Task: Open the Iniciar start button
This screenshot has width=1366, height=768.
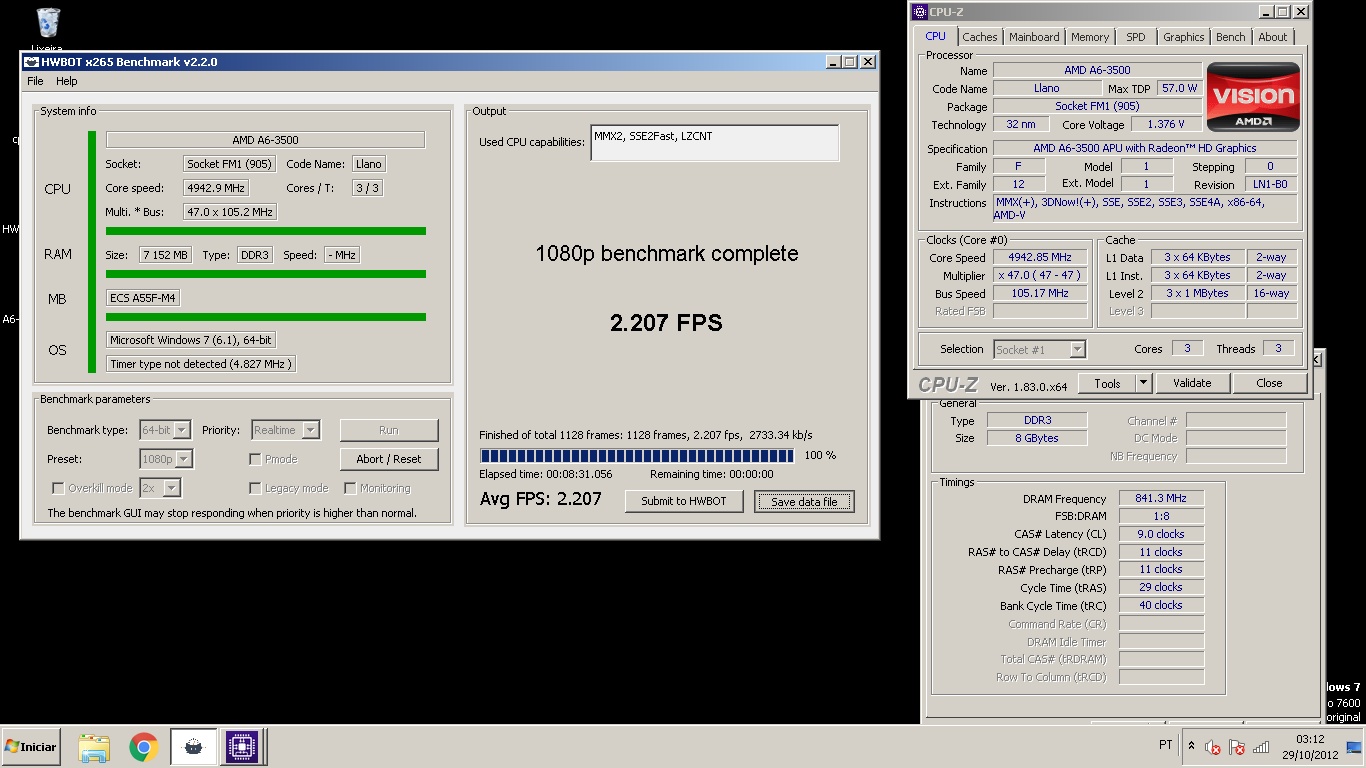Action: click(31, 746)
